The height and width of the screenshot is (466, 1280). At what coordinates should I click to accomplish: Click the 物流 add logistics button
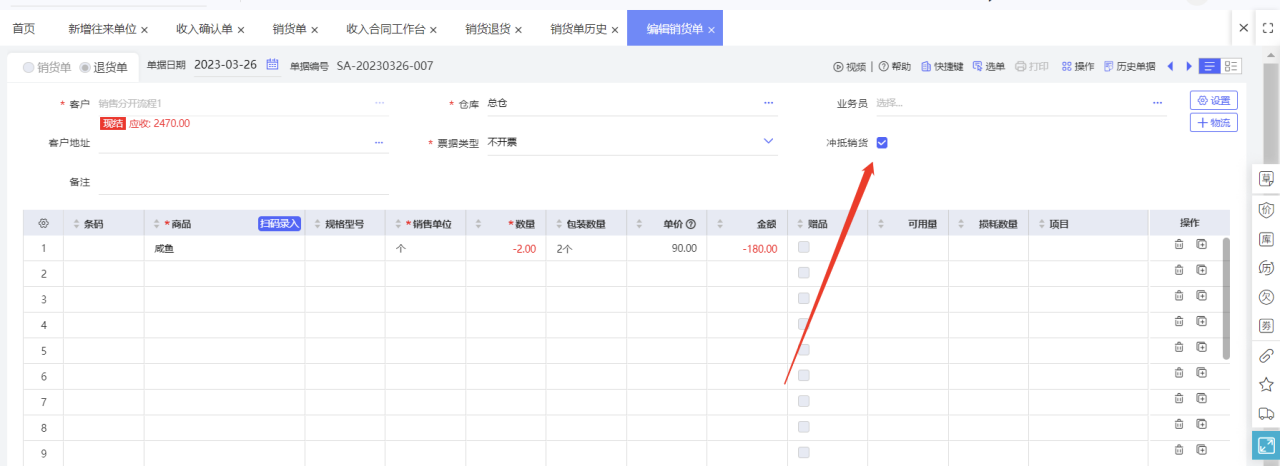[x=1214, y=123]
